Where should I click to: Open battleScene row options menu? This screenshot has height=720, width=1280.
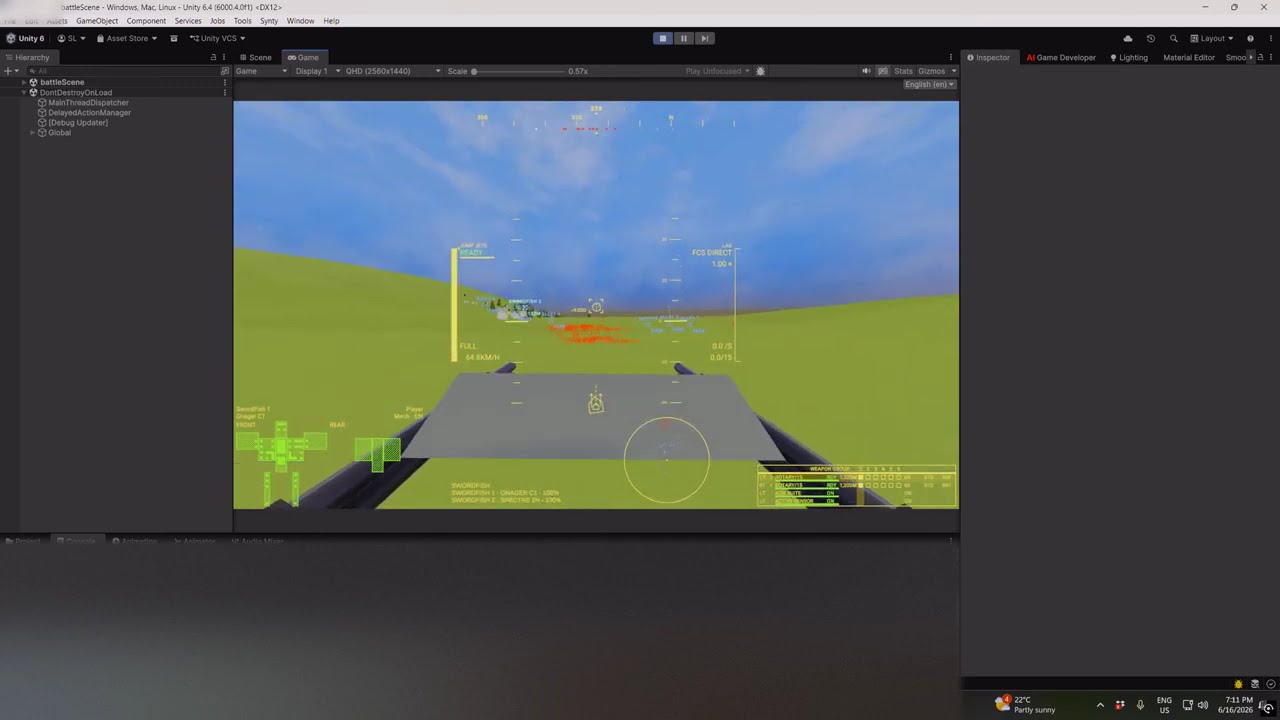pyautogui.click(x=225, y=82)
